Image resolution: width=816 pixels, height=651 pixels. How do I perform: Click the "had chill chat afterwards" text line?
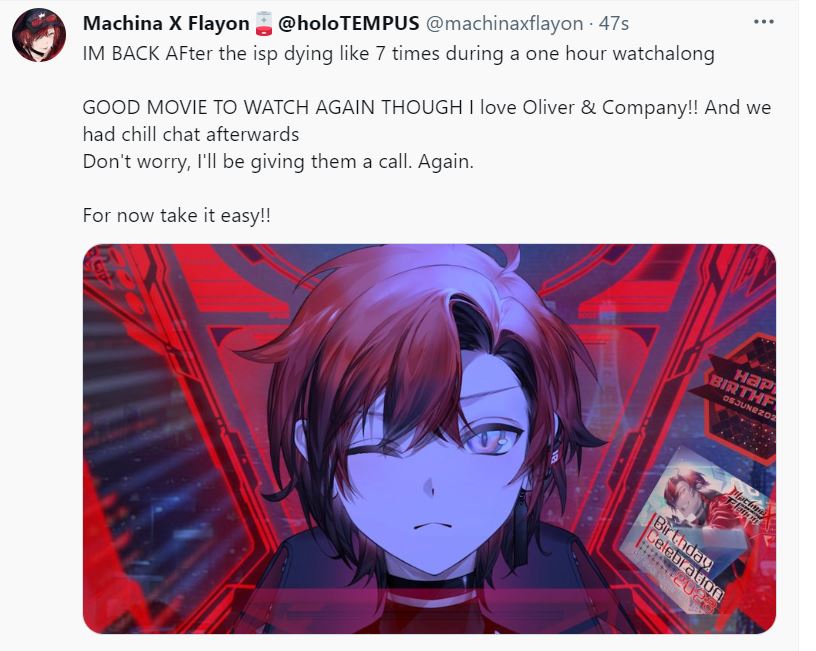tap(191, 134)
